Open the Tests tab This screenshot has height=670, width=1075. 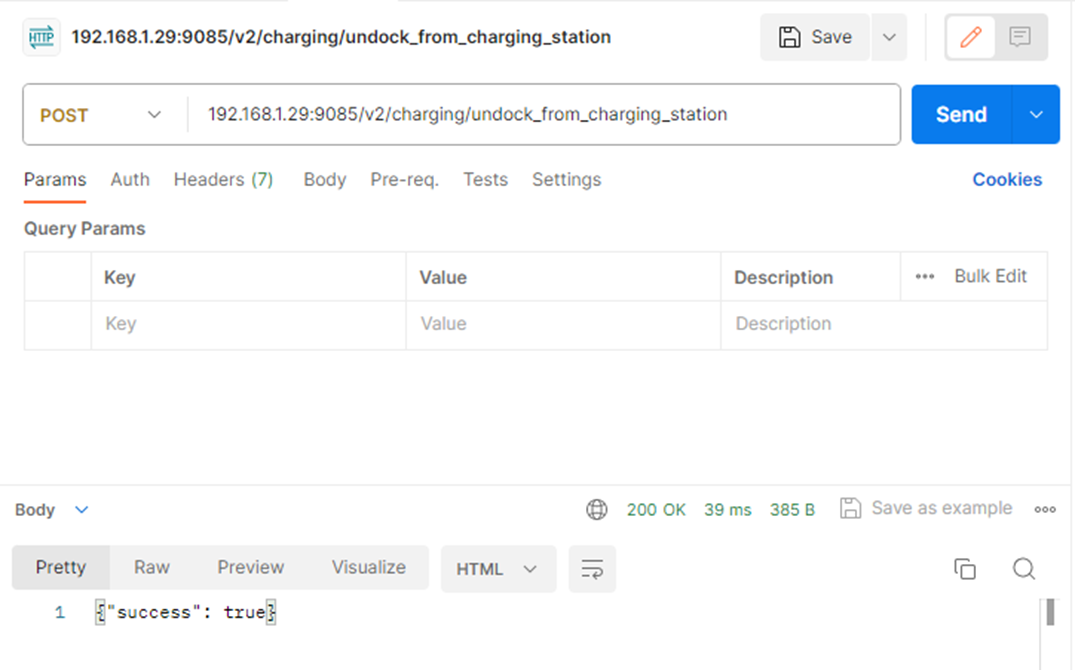point(485,180)
